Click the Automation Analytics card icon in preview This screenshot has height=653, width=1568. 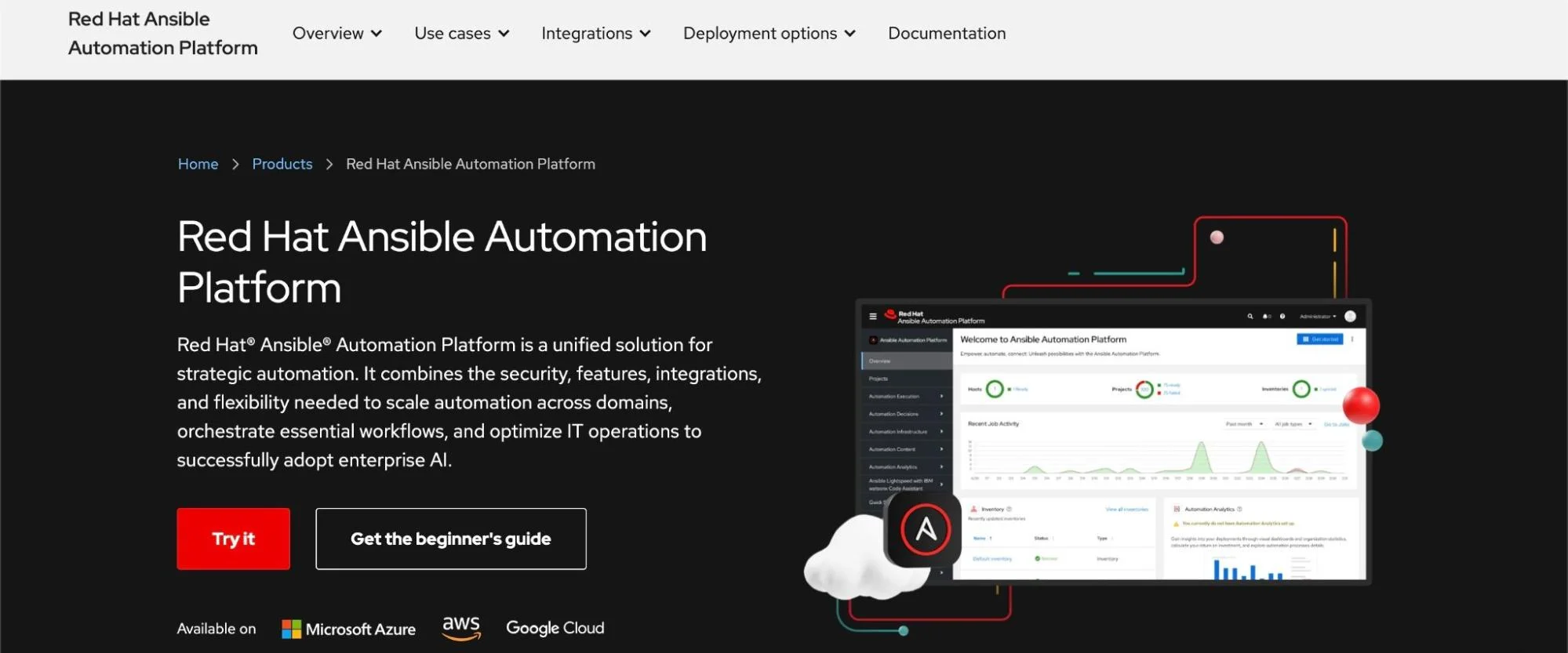tap(1177, 509)
